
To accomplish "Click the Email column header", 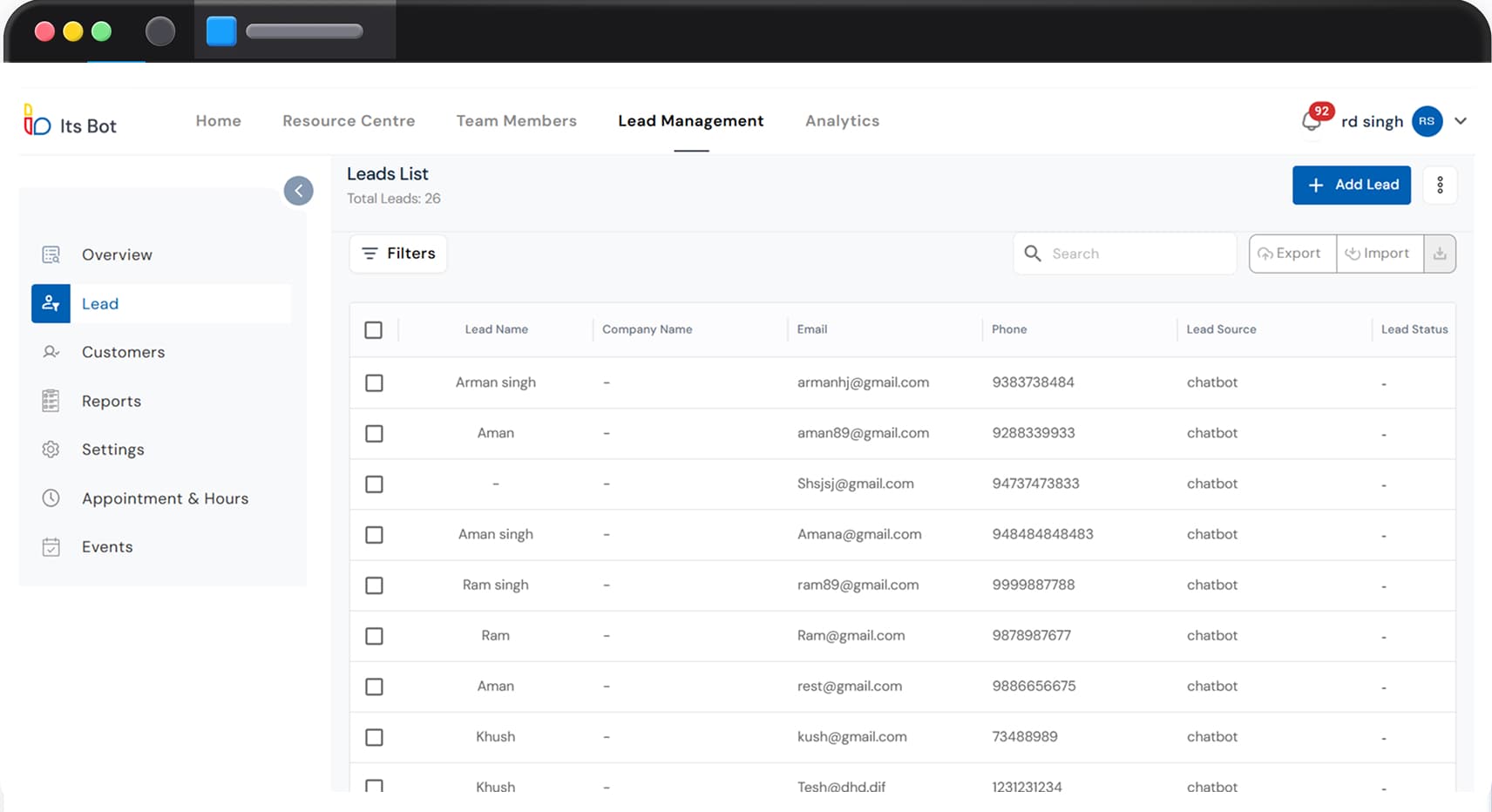I will [811, 329].
